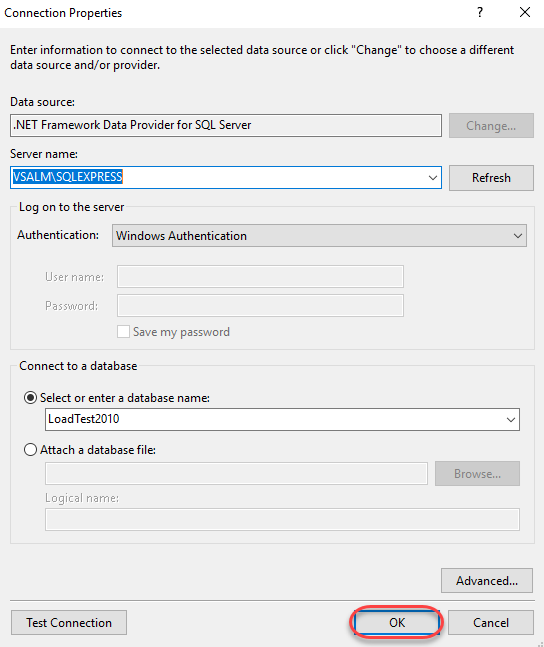Expand the database name dropdown arrow
The height and width of the screenshot is (647, 544).
pos(511,420)
